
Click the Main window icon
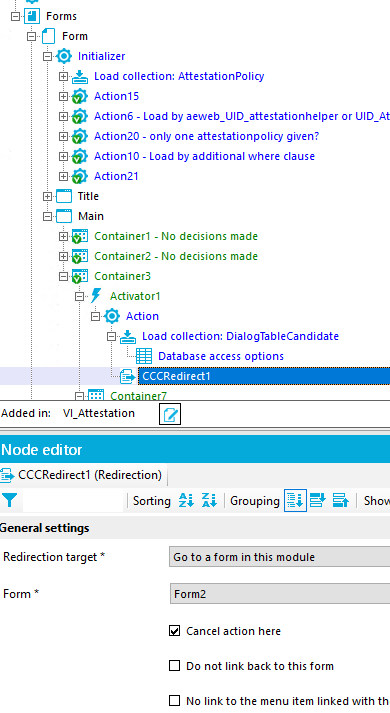[64, 216]
